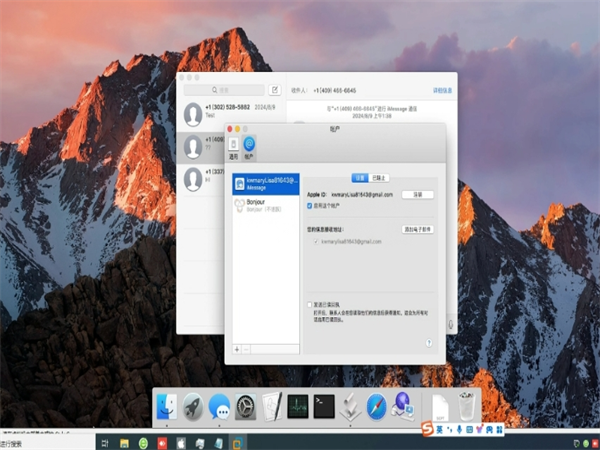Screen dimensions: 600x450
Task: Click the sign out button beside Apple ID
Action: point(417,194)
